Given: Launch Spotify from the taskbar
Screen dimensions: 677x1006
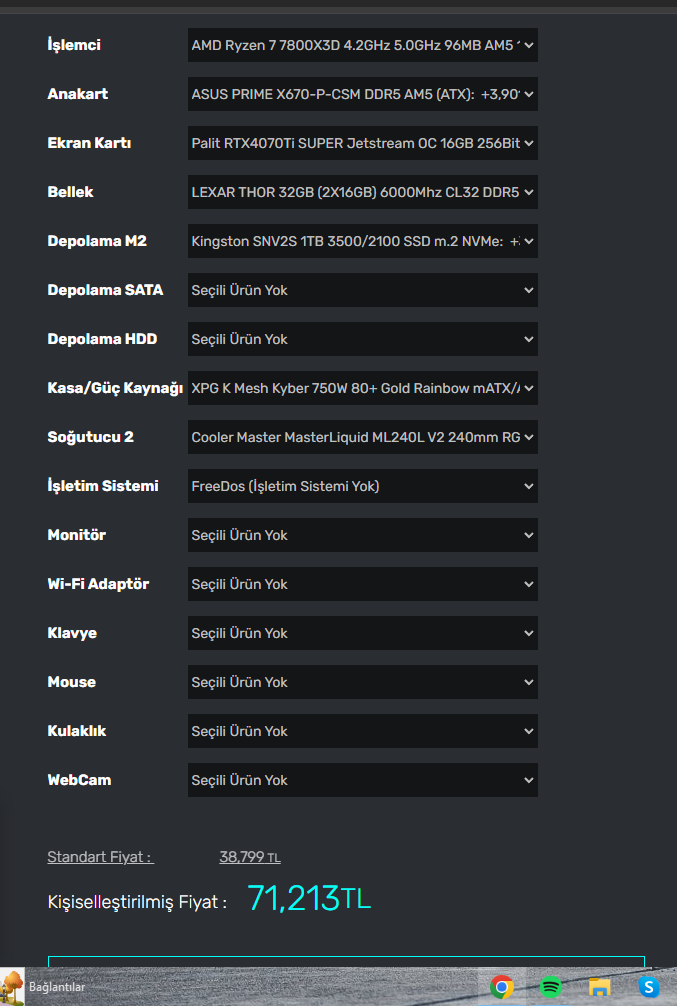Looking at the screenshot, I should pos(550,987).
